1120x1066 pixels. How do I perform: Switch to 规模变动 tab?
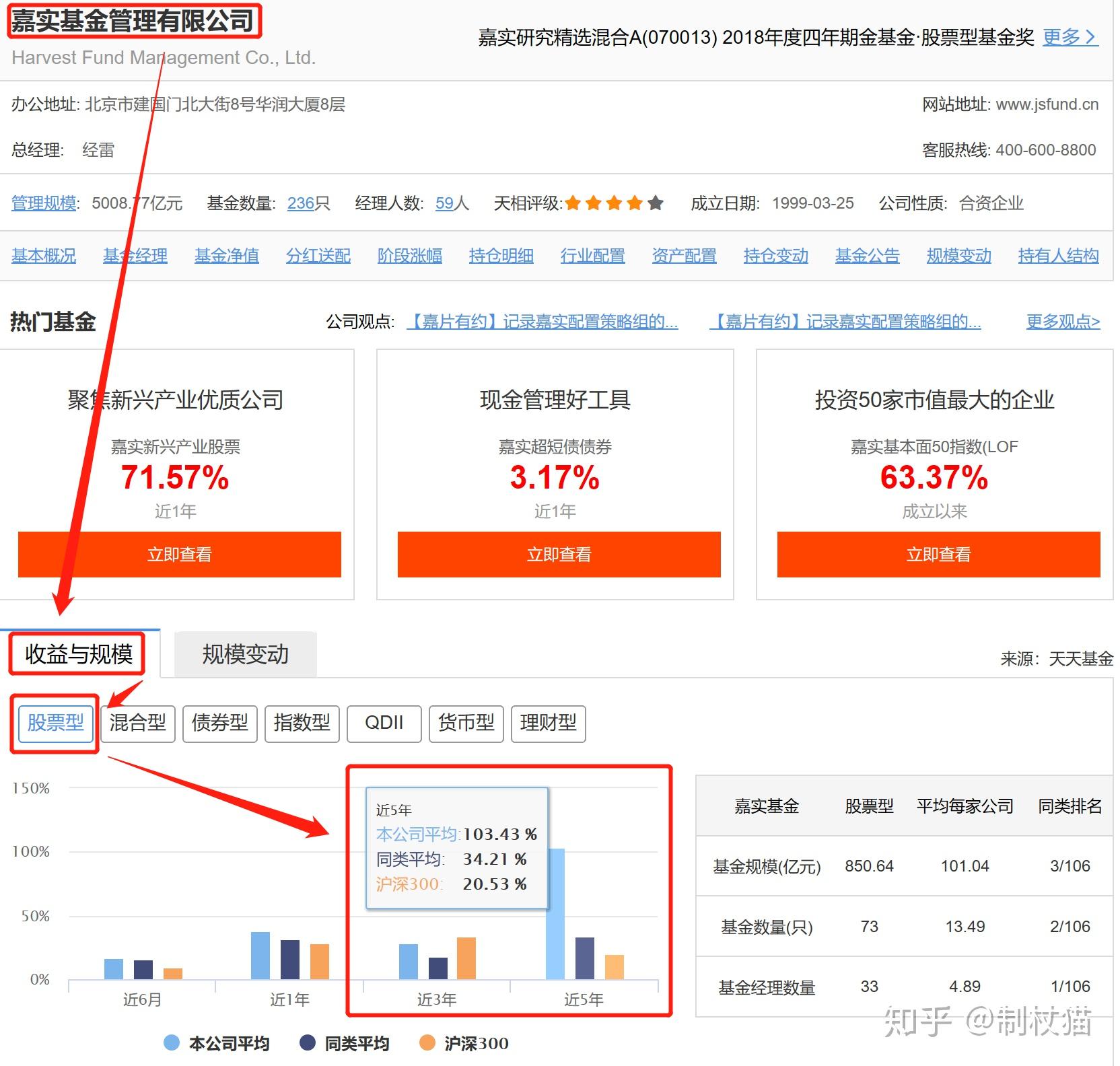coord(246,654)
